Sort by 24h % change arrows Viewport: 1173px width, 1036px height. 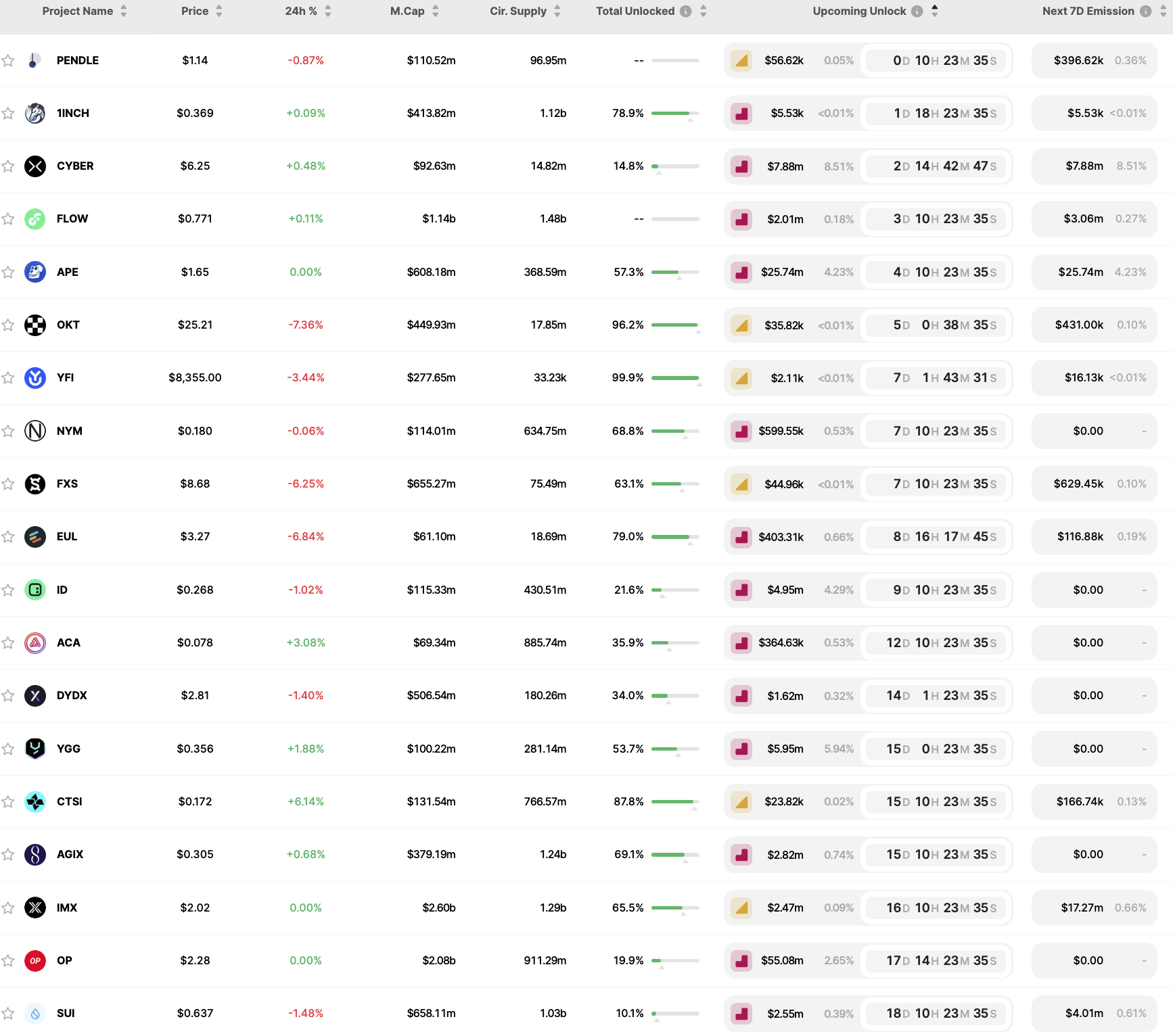click(328, 11)
